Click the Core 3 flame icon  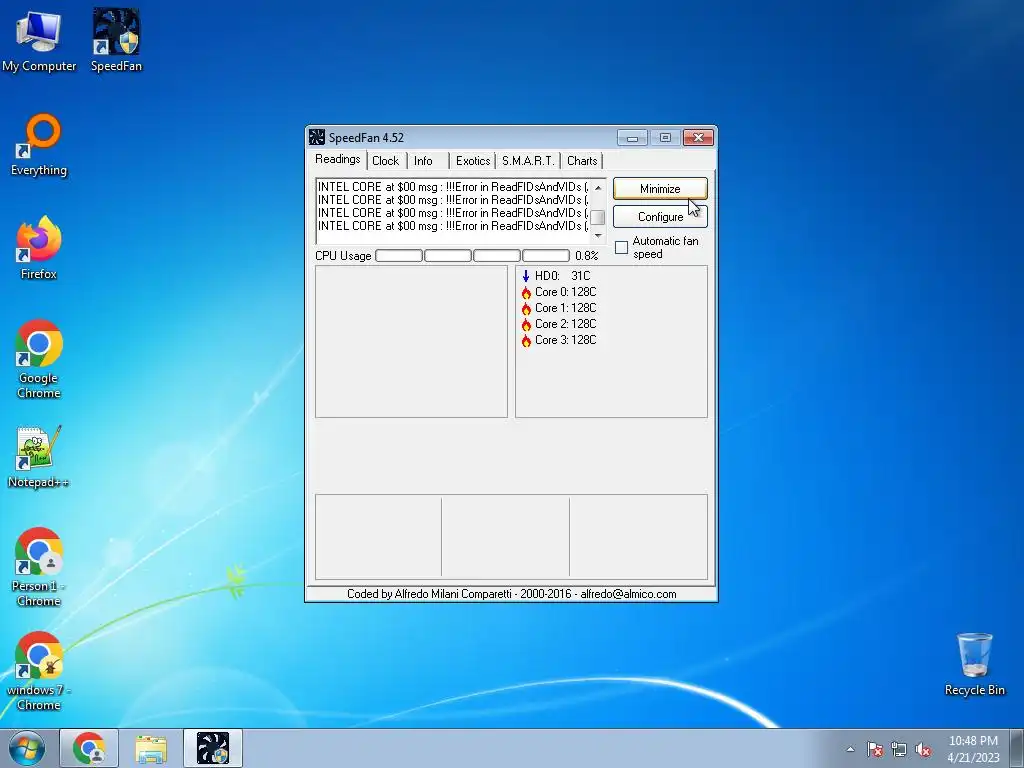pos(526,340)
